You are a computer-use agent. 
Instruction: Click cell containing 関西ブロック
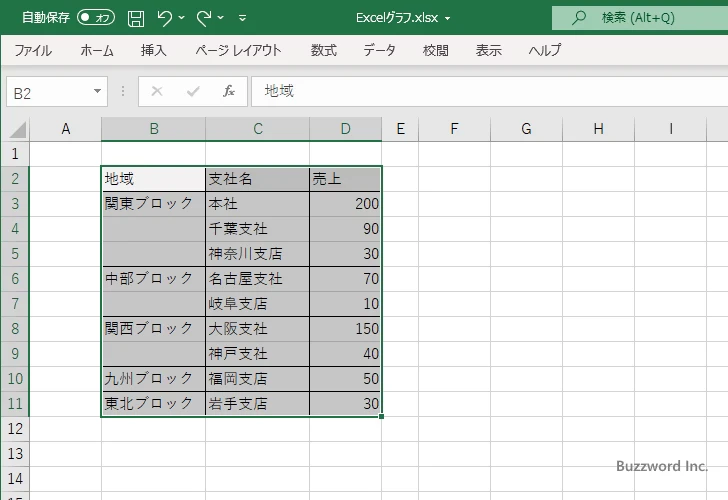coord(154,329)
